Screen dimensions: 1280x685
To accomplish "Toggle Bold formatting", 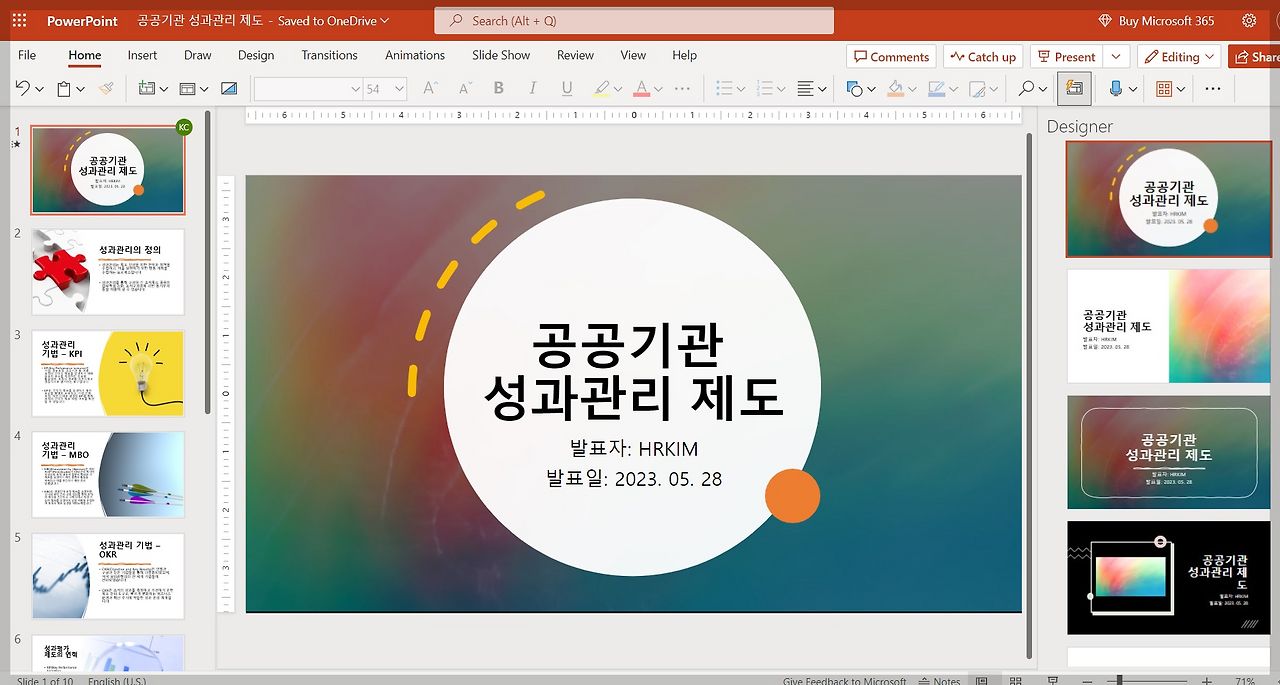I will 498,89.
